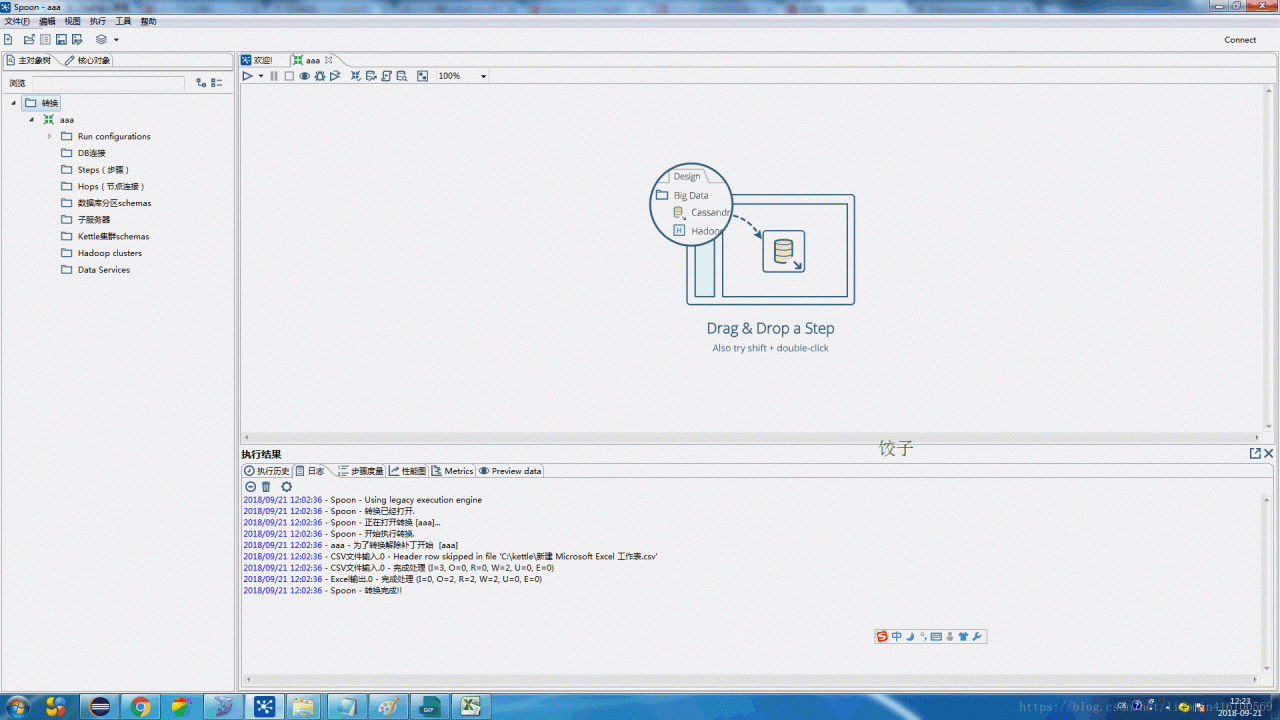Pause the running transformation
Viewport: 1280px width, 720px height.
pyautogui.click(x=274, y=76)
